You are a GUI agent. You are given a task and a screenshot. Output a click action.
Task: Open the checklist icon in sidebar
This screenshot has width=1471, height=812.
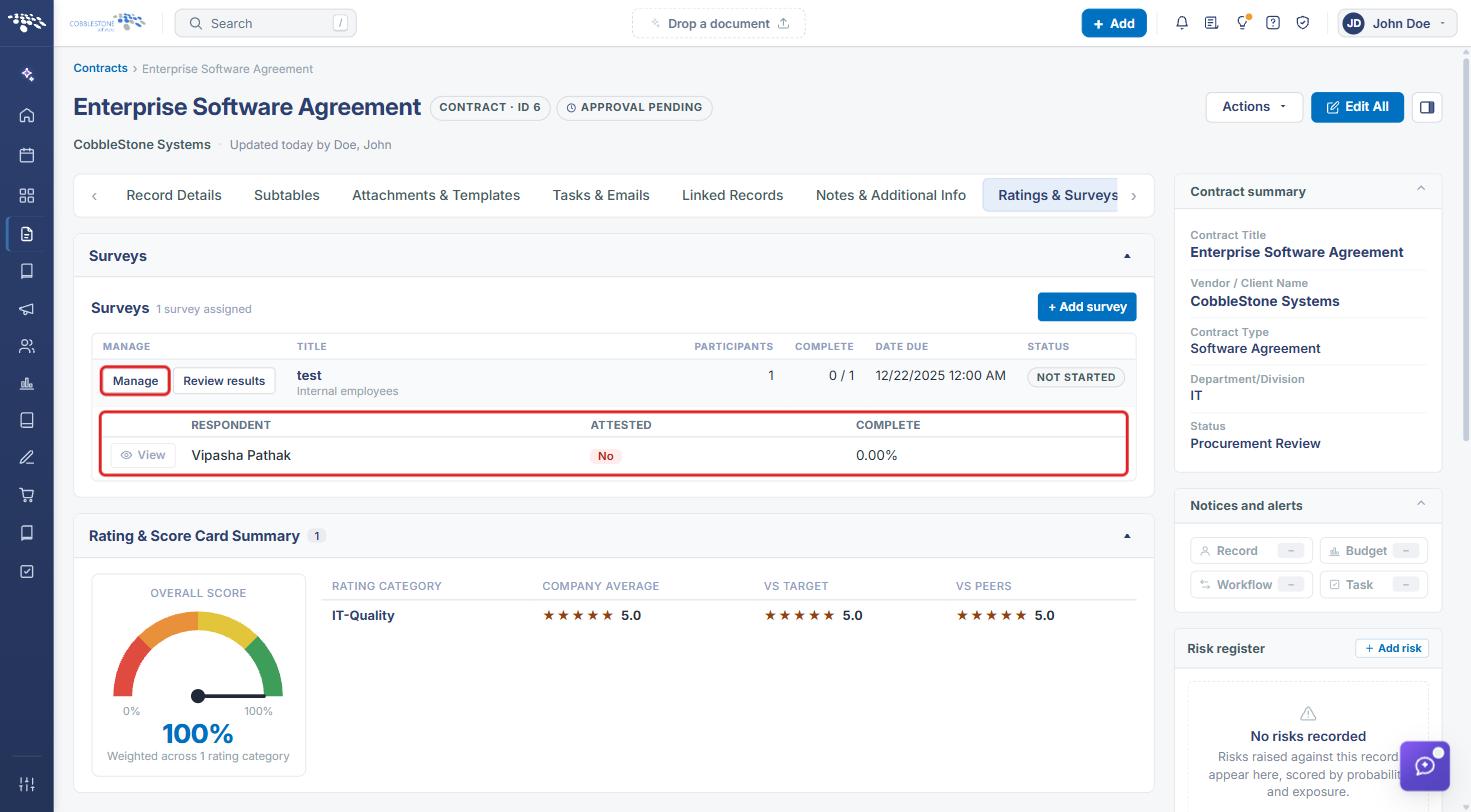click(x=27, y=571)
